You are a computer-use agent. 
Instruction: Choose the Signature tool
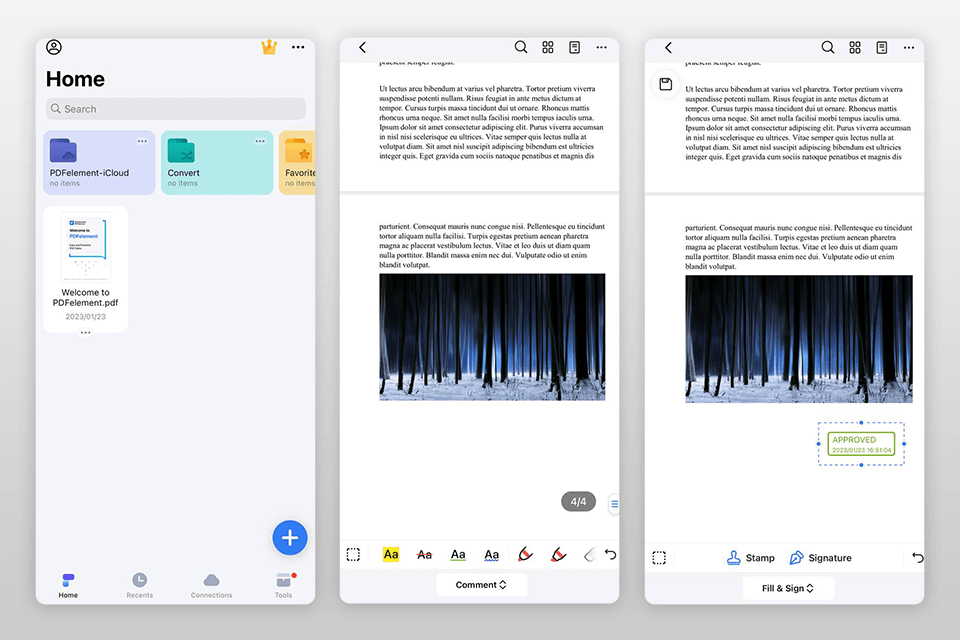pyautogui.click(x=820, y=558)
